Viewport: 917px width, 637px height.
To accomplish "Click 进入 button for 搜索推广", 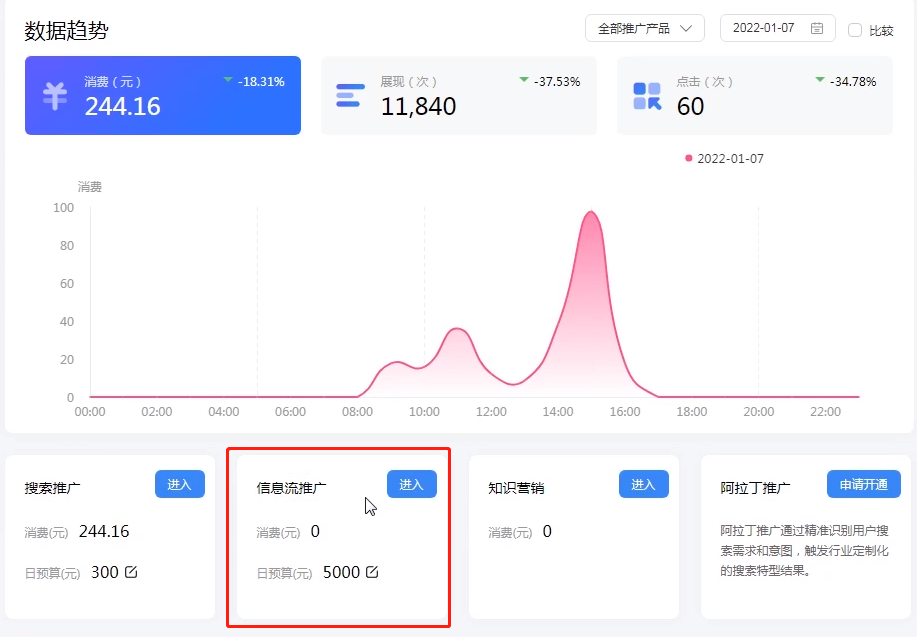I will coord(180,484).
